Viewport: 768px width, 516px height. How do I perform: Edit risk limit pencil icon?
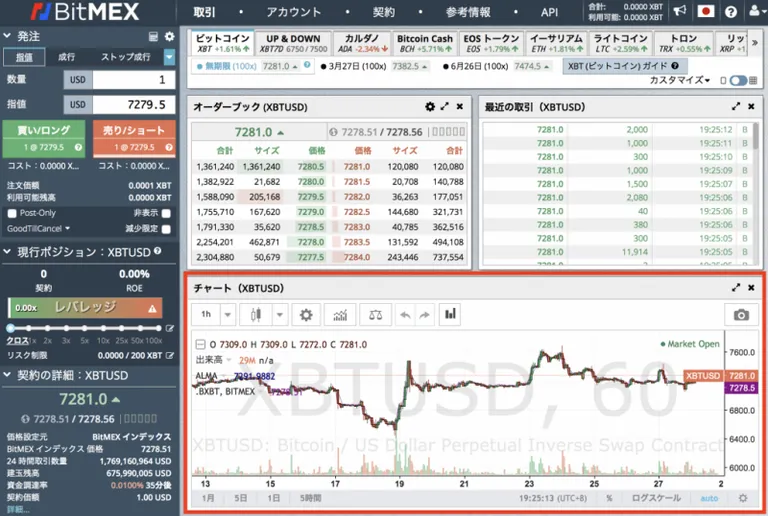click(x=169, y=355)
